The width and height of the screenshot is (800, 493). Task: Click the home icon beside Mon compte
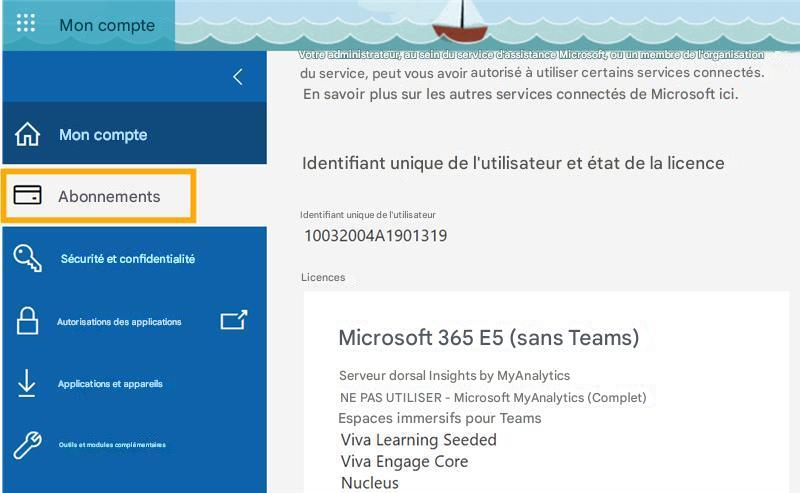(27, 135)
